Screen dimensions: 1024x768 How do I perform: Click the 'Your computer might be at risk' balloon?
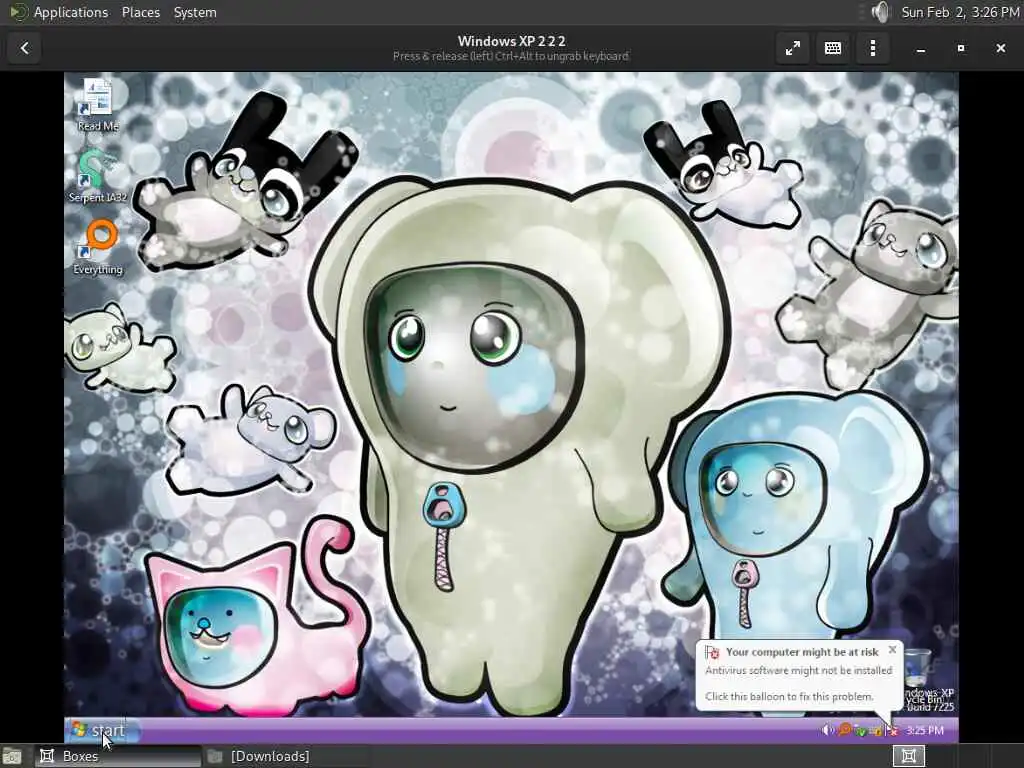[799, 675]
